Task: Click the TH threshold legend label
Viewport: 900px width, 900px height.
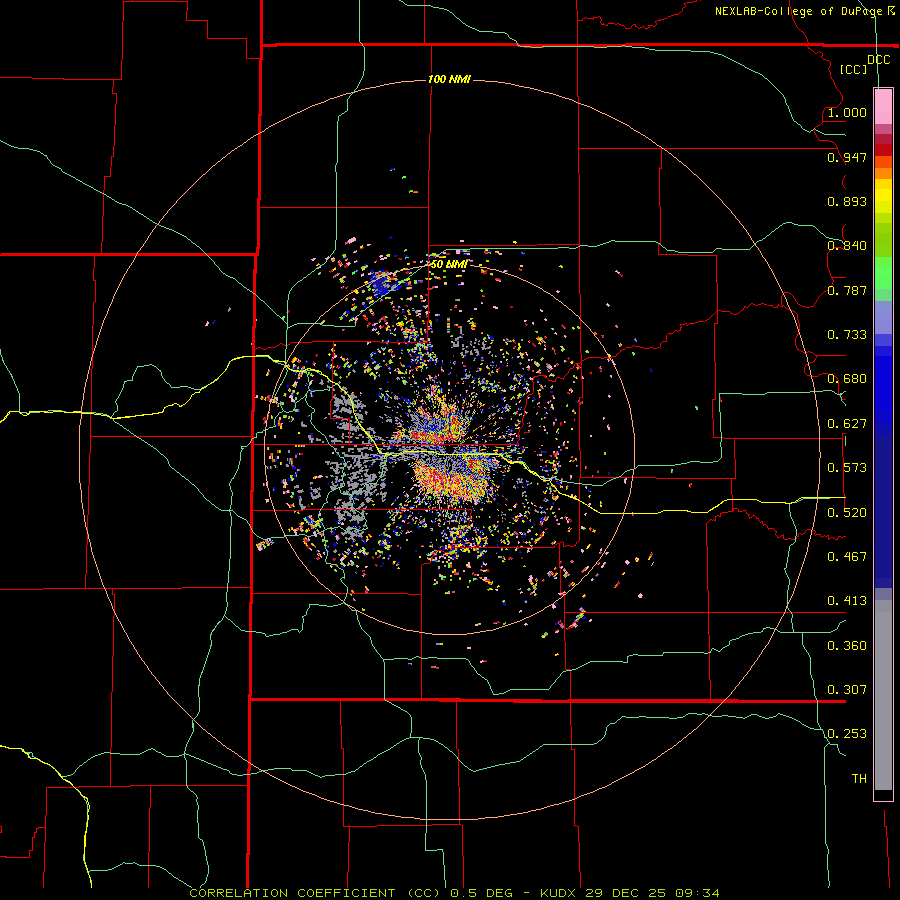Action: coord(859,778)
